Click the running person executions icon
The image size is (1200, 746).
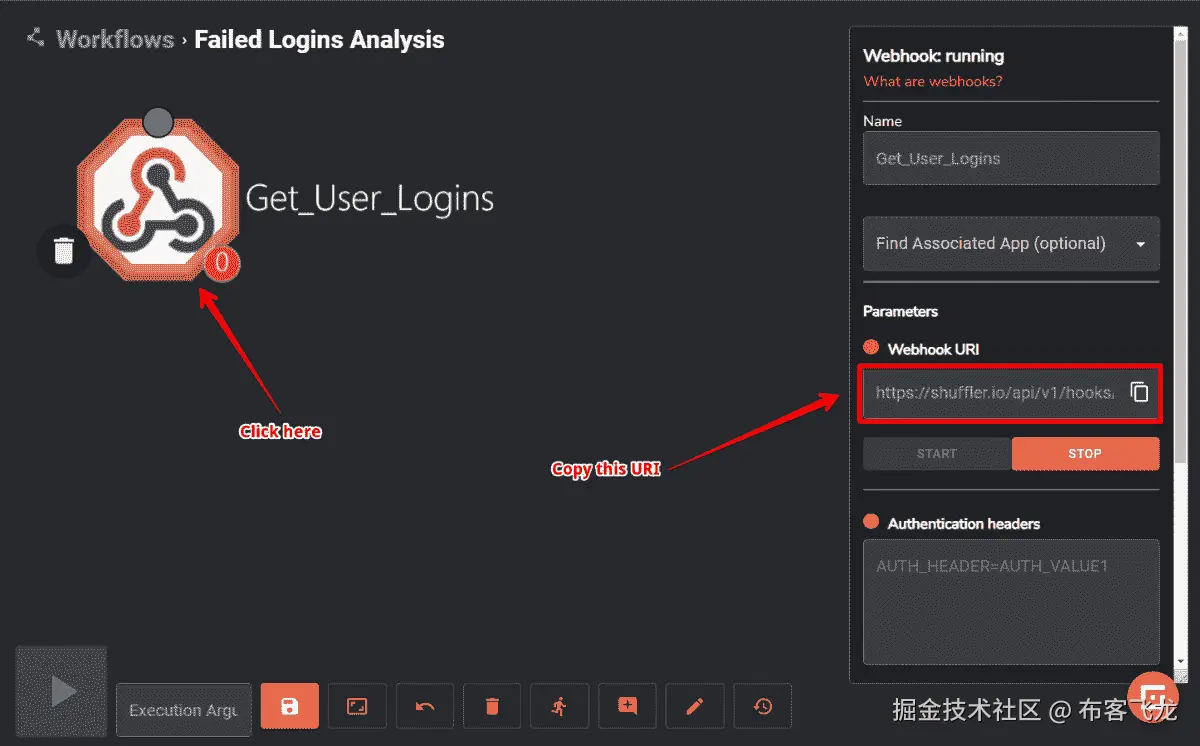[559, 706]
